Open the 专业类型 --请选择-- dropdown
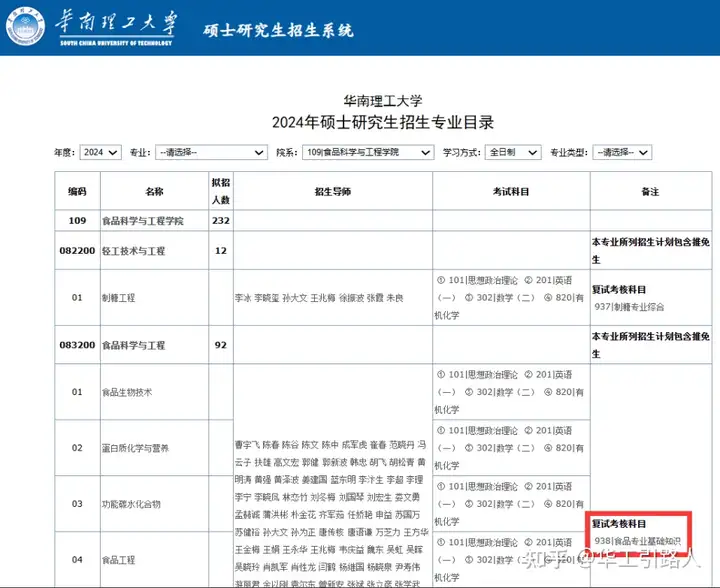The image size is (720, 588). [622, 152]
